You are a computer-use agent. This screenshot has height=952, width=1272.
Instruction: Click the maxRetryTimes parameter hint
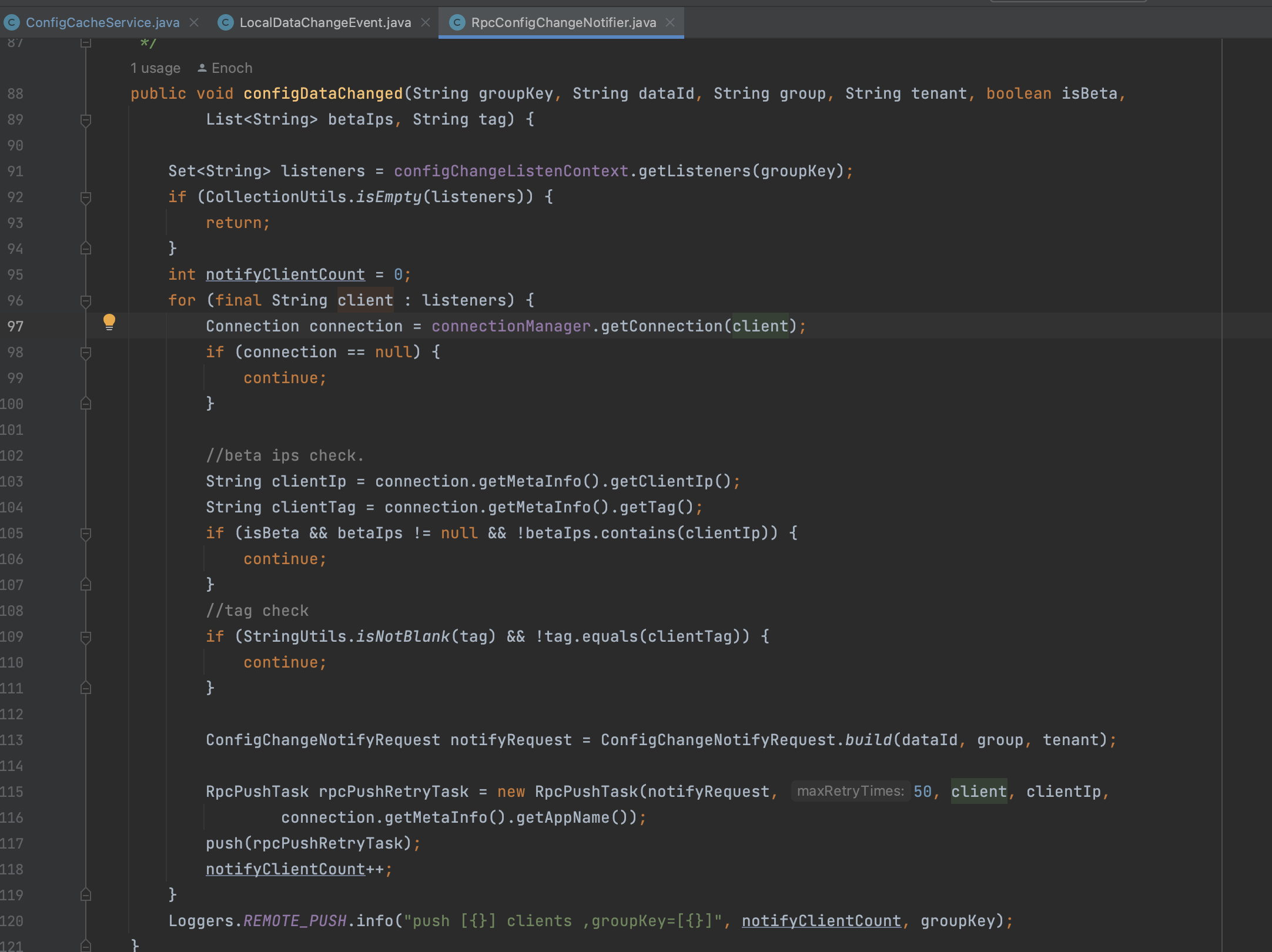(x=851, y=791)
